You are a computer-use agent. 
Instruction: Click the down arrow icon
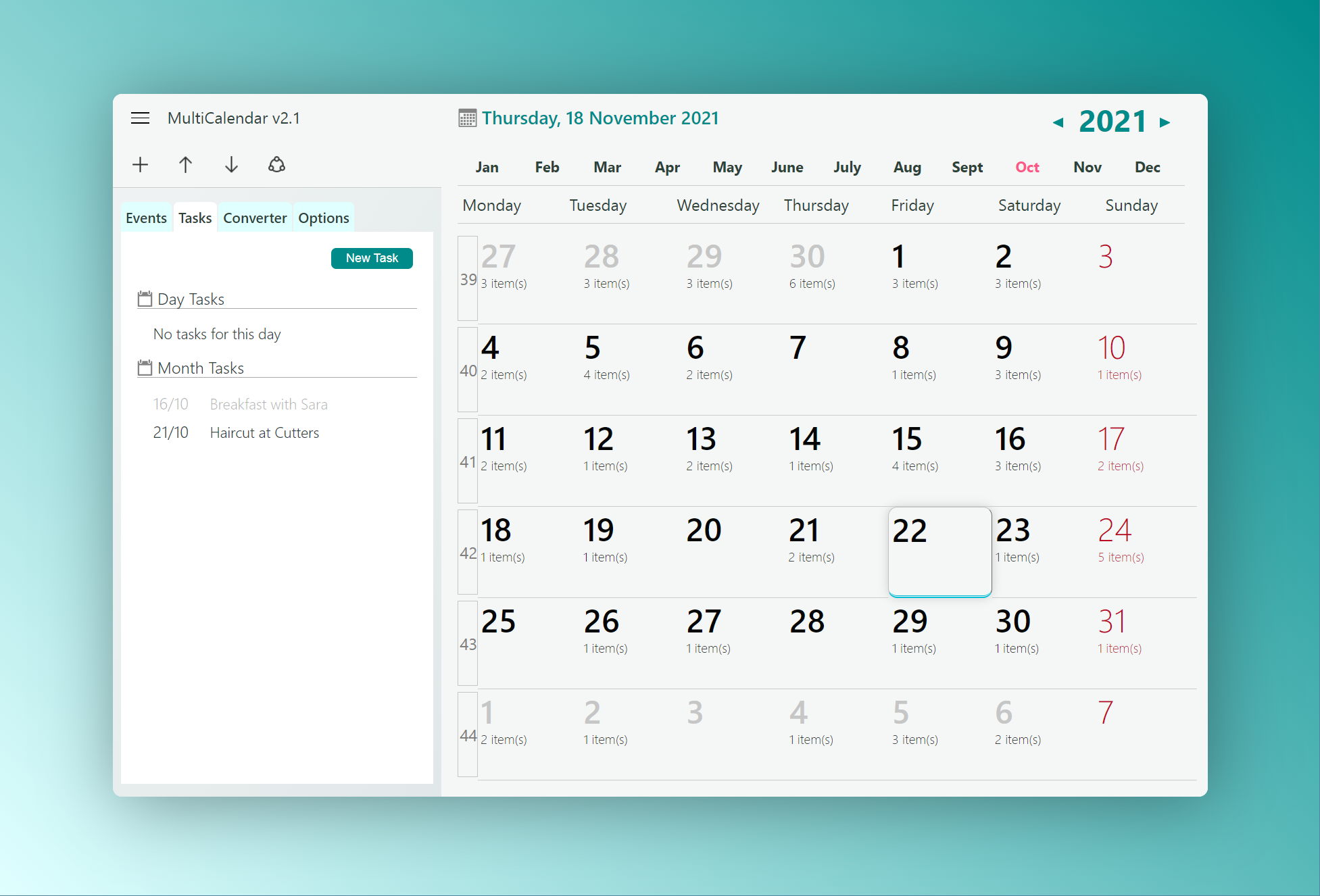click(231, 164)
